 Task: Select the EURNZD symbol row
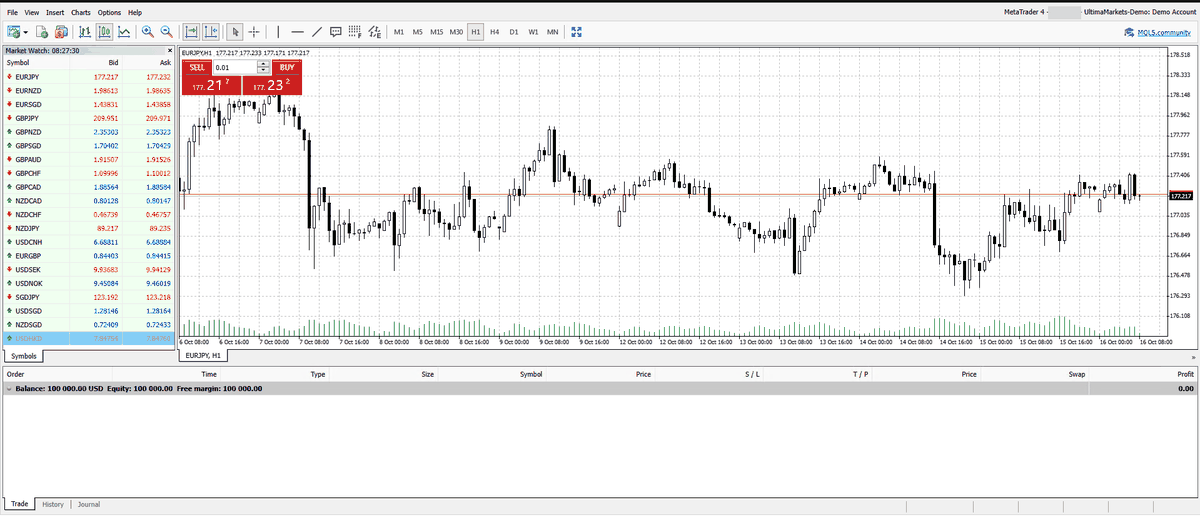[88, 90]
